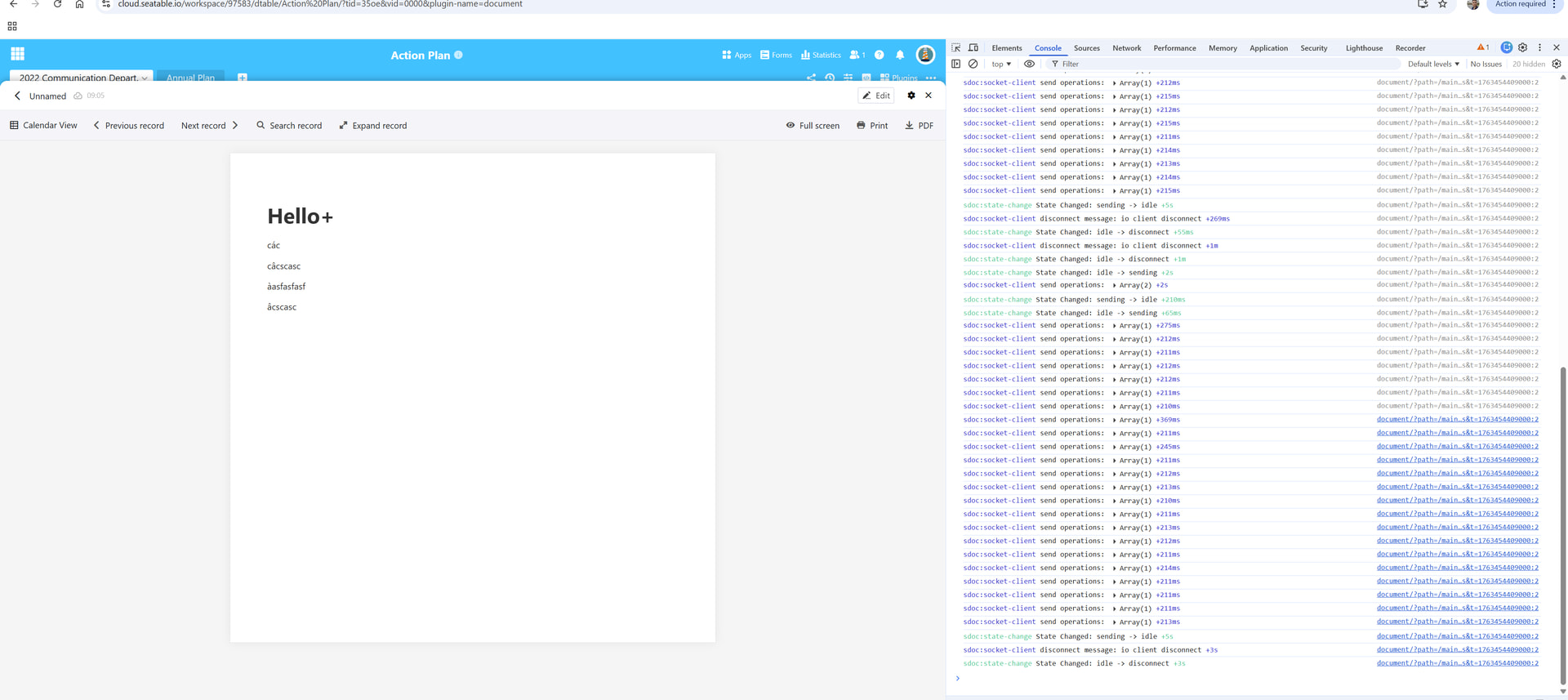
Task: Download document as PDF
Action: pos(919,126)
